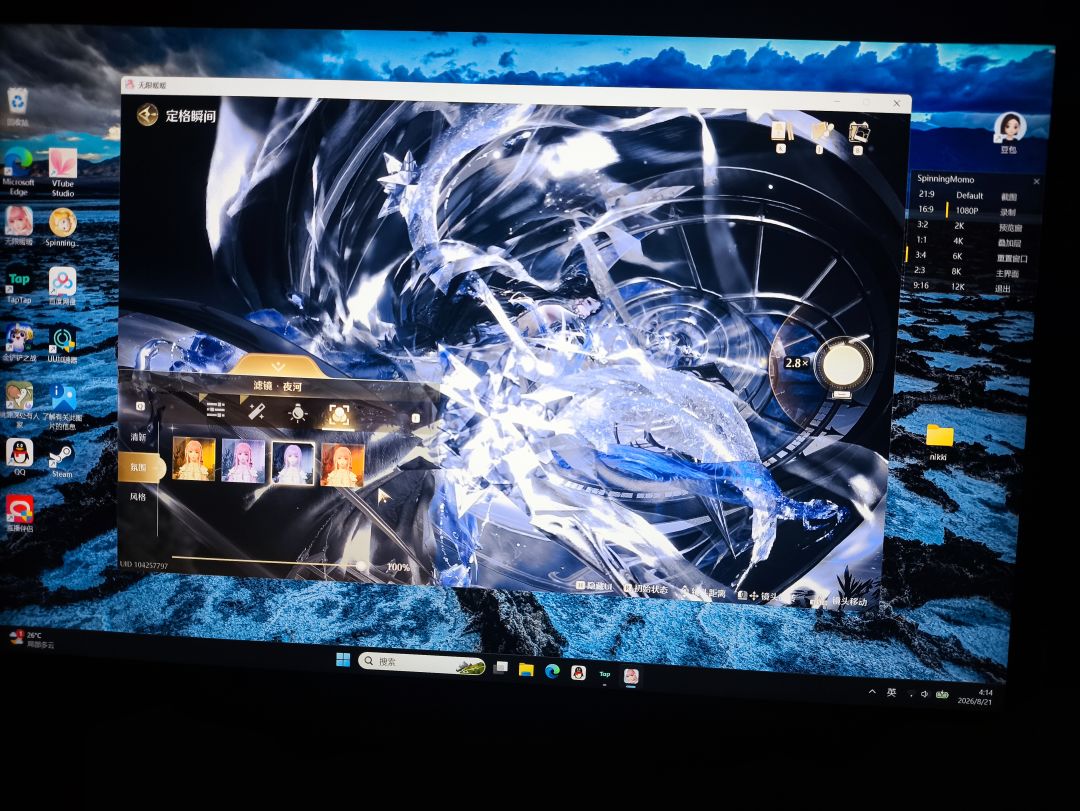
Task: Select the SpinningMomo desktop shortcut
Action: click(62, 228)
